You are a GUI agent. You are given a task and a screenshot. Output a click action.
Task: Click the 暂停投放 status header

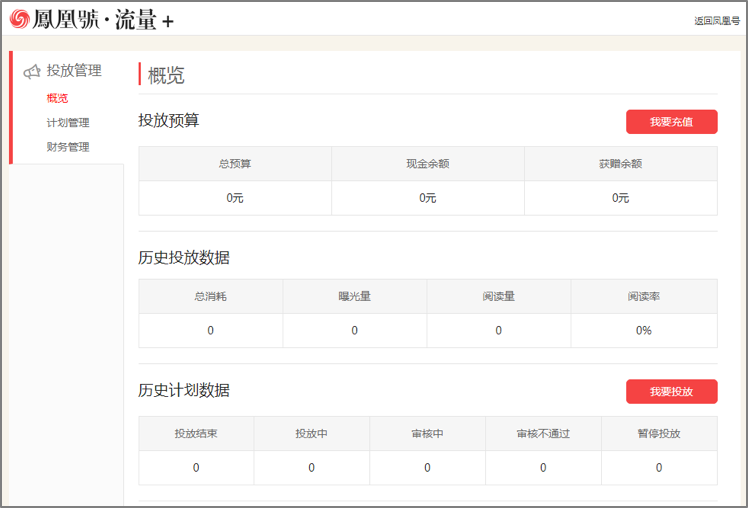pyautogui.click(x=659, y=435)
